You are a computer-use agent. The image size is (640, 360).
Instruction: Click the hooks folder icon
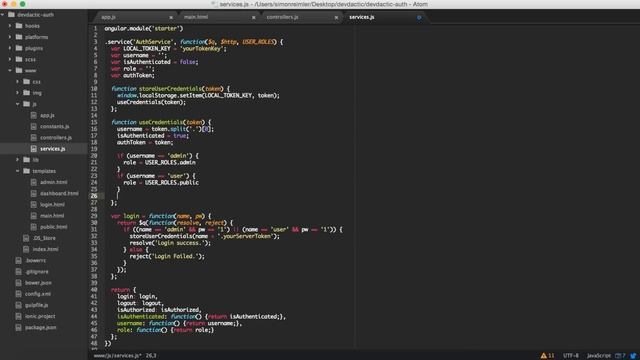point(19,26)
